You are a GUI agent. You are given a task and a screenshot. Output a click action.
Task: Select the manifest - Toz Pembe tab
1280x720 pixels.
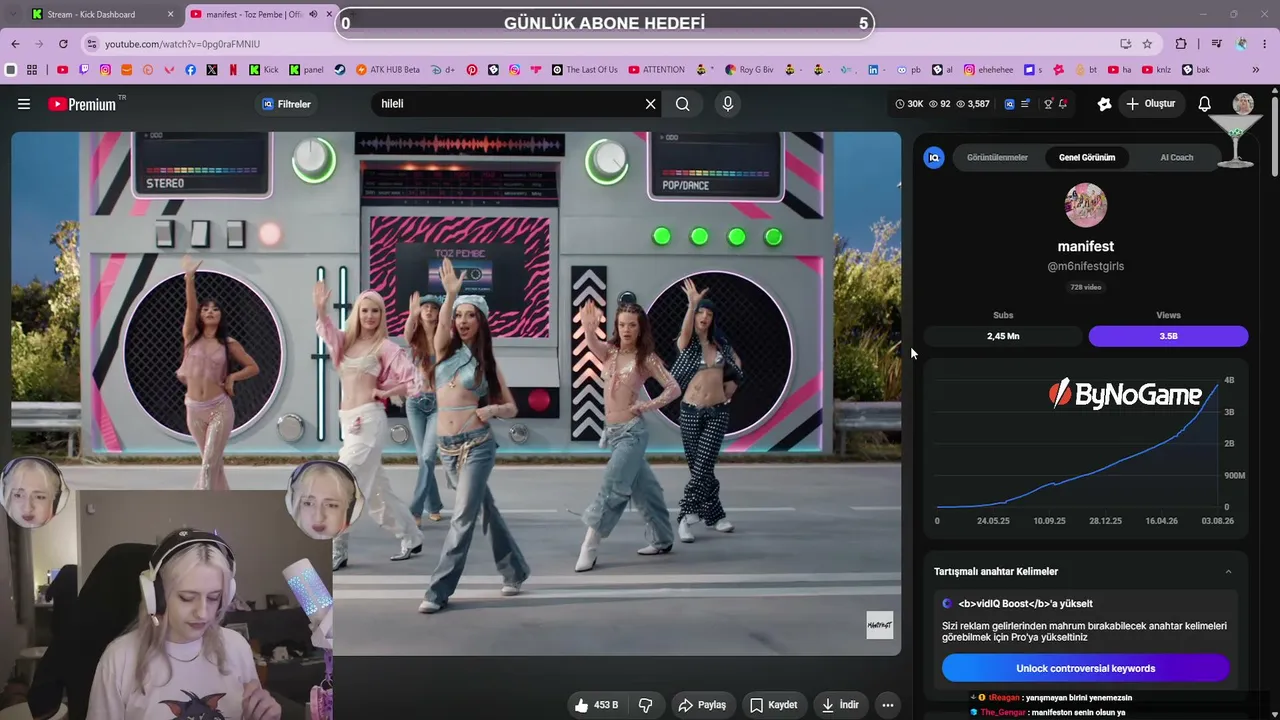[261, 14]
